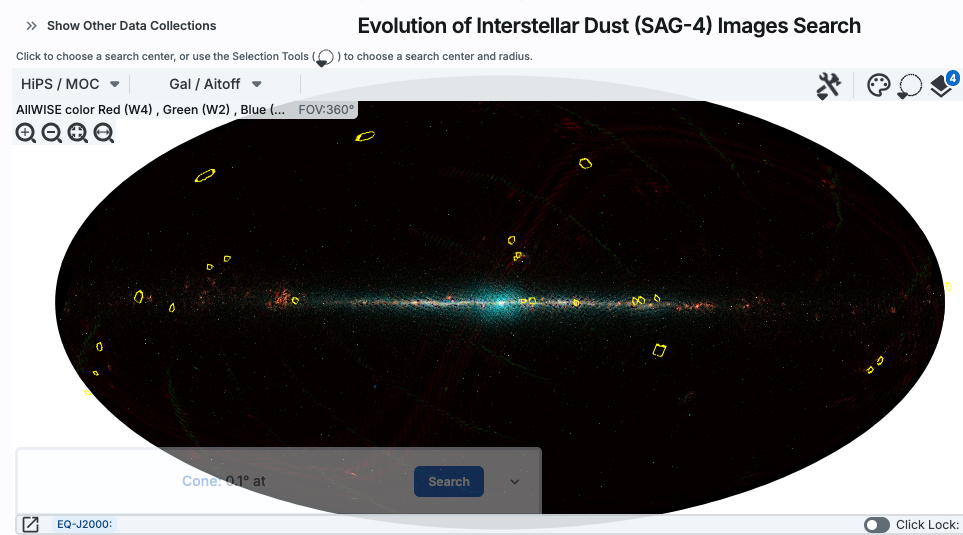Image resolution: width=963 pixels, height=535 pixels.
Task: Expand Show Other Data Collections panel
Action: pyautogui.click(x=121, y=26)
